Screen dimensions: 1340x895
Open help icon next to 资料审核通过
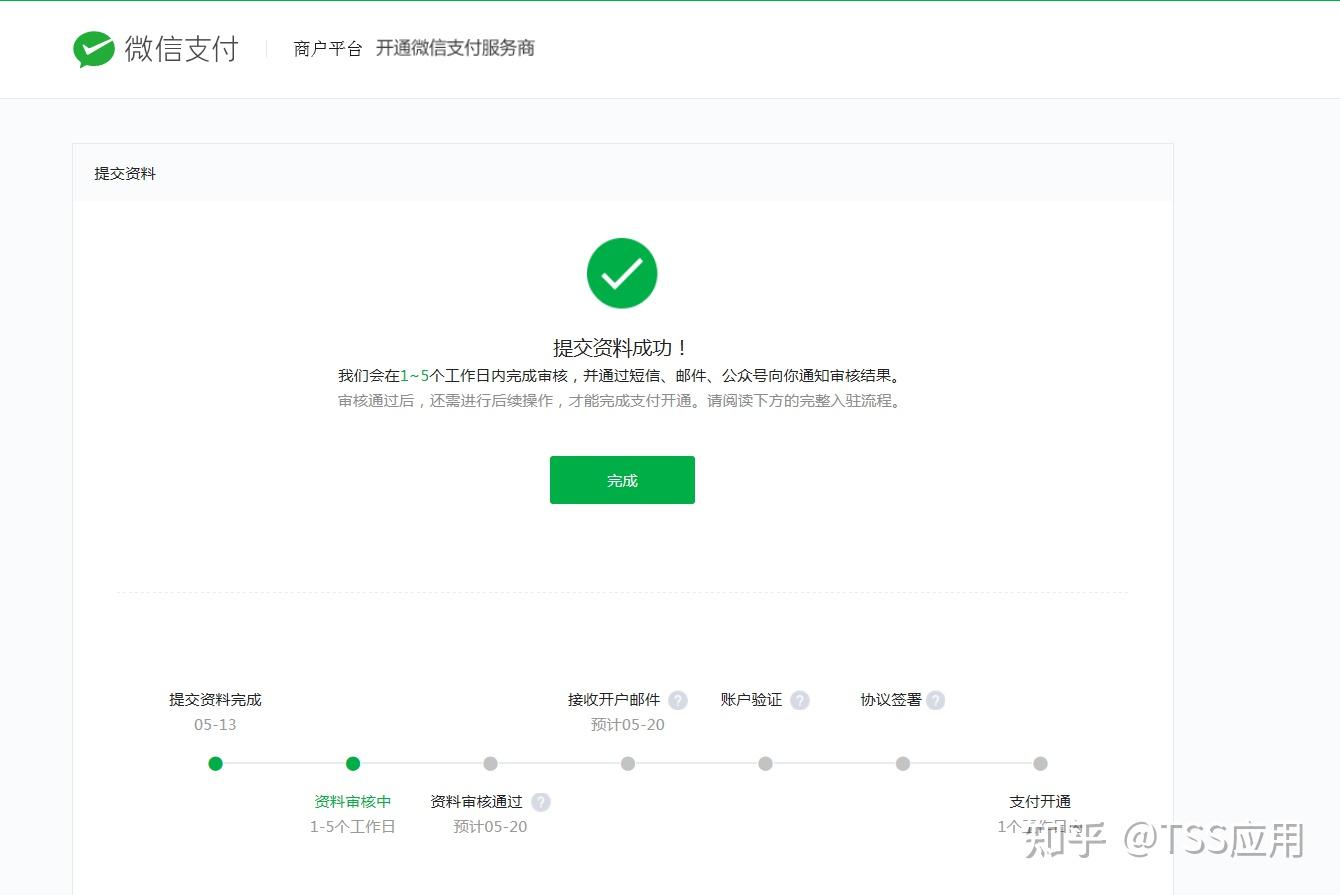pos(541,802)
